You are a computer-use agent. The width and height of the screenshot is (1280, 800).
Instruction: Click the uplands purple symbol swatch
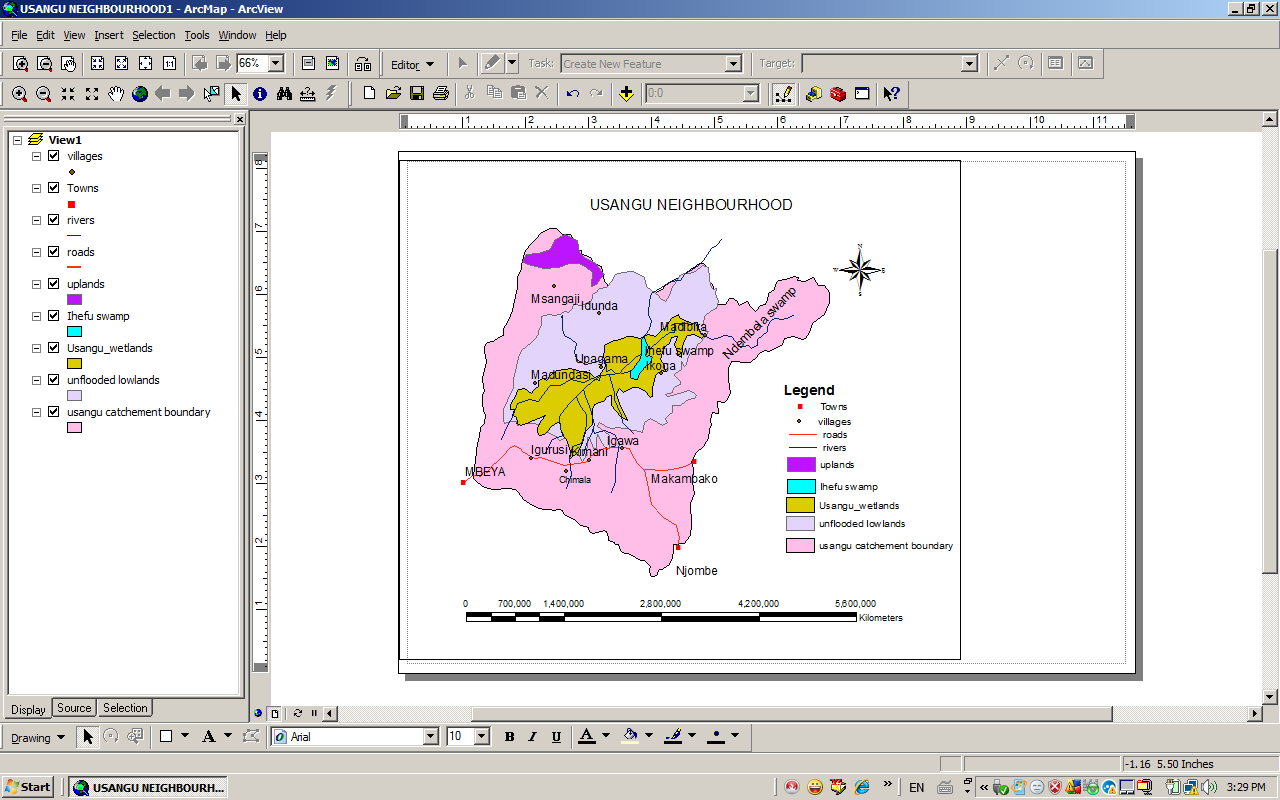point(74,300)
